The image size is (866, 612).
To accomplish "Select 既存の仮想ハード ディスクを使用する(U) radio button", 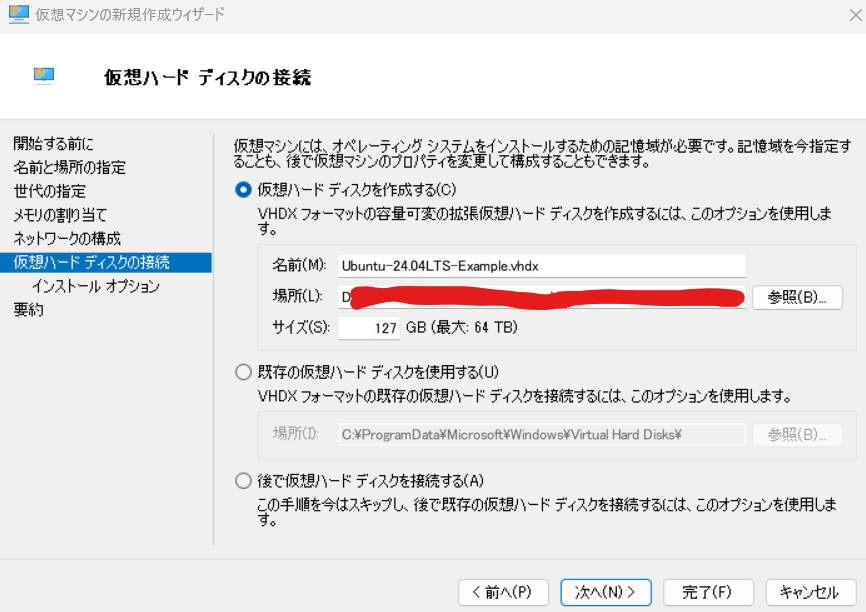I will click(243, 372).
